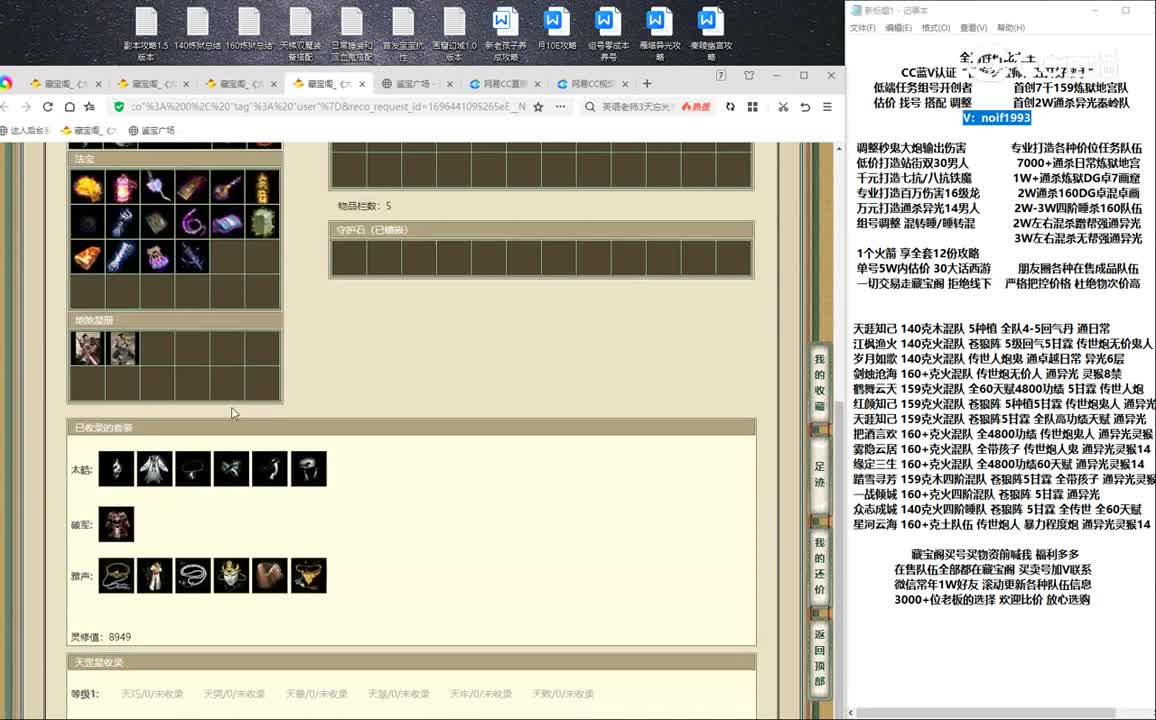1156x720 pixels.
Task: Click the white robe in 太皓 set
Action: [x=155, y=469]
